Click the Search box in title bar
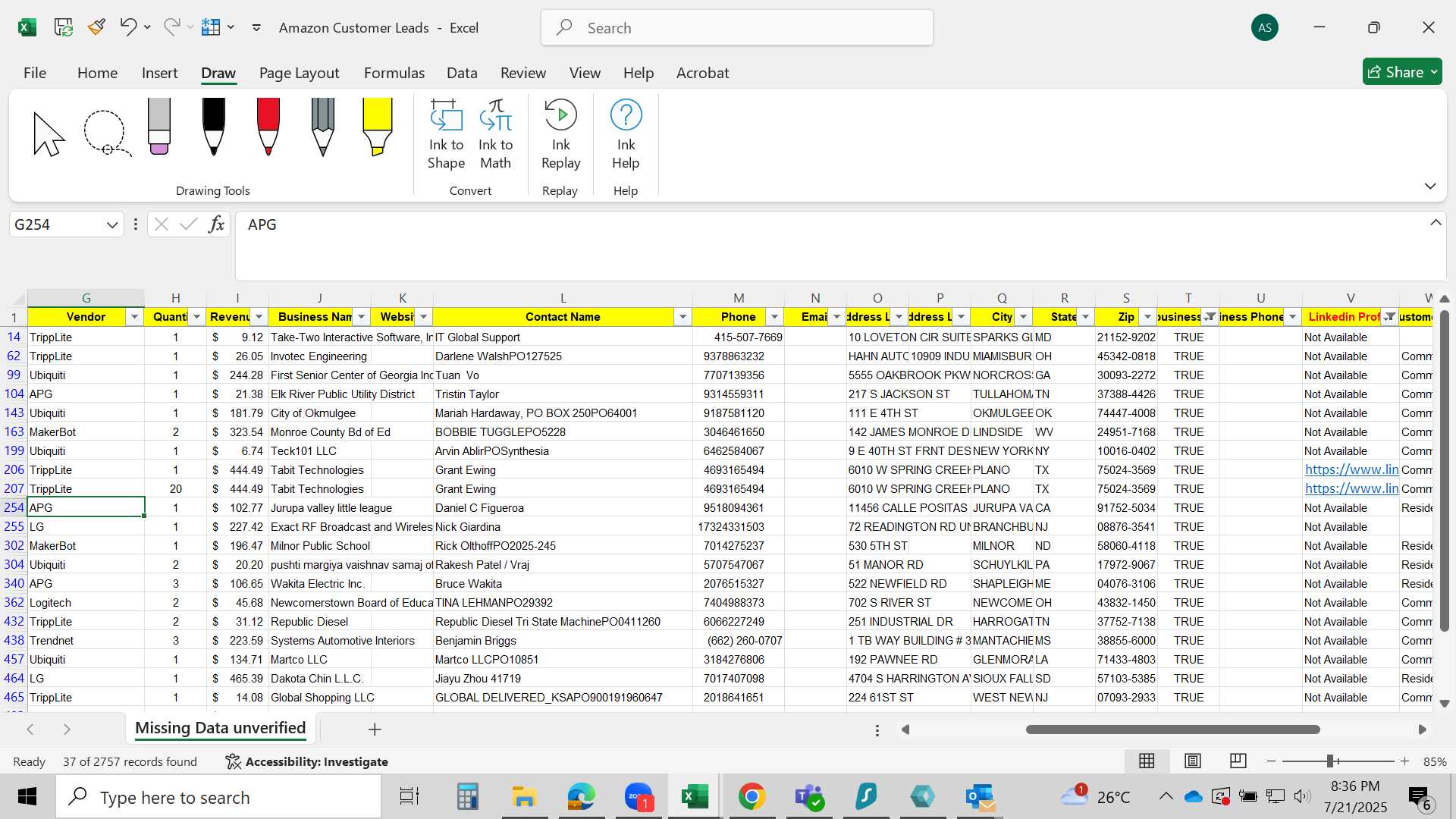Screen dimensions: 1456x819 click(736, 28)
